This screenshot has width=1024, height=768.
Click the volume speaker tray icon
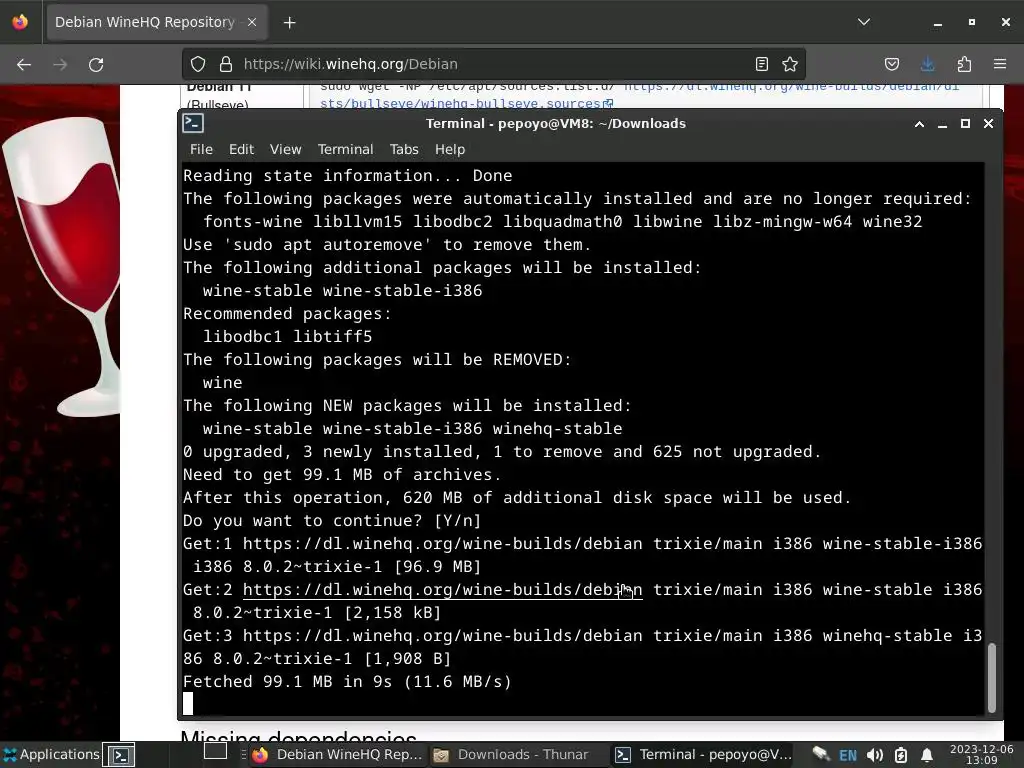click(875, 756)
